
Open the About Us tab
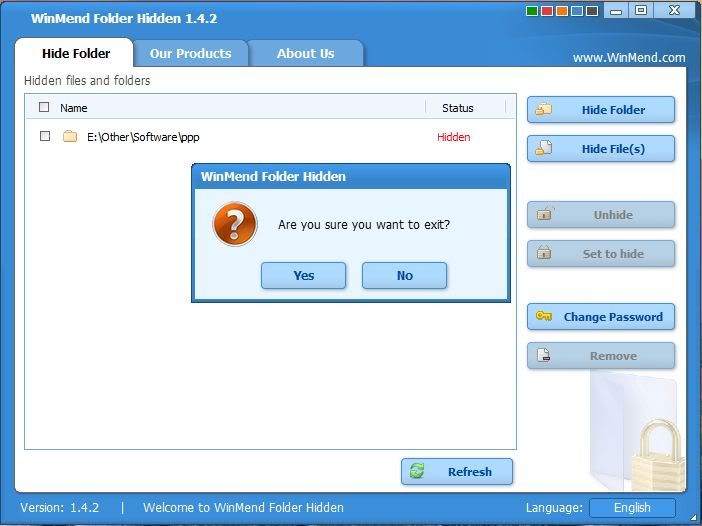click(305, 53)
